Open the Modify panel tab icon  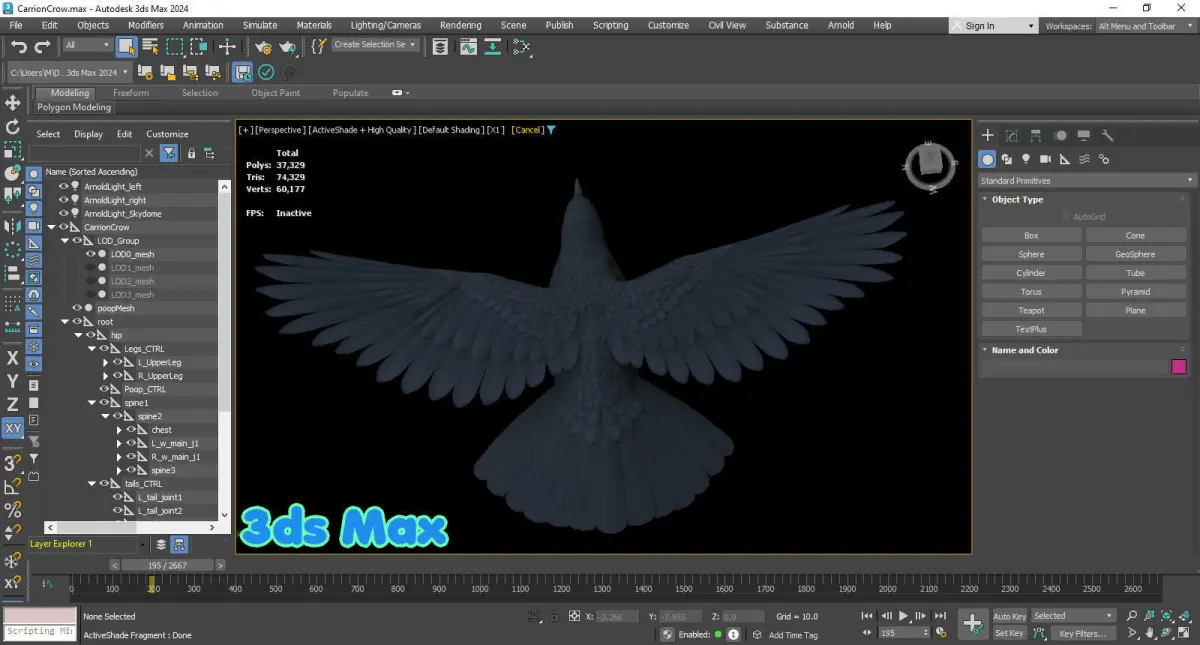(1012, 135)
